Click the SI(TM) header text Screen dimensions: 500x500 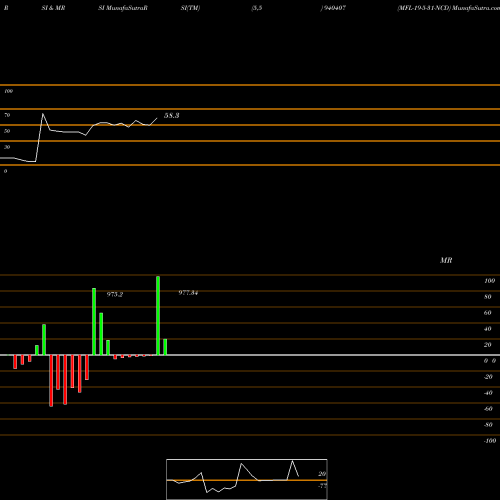pos(190,8)
